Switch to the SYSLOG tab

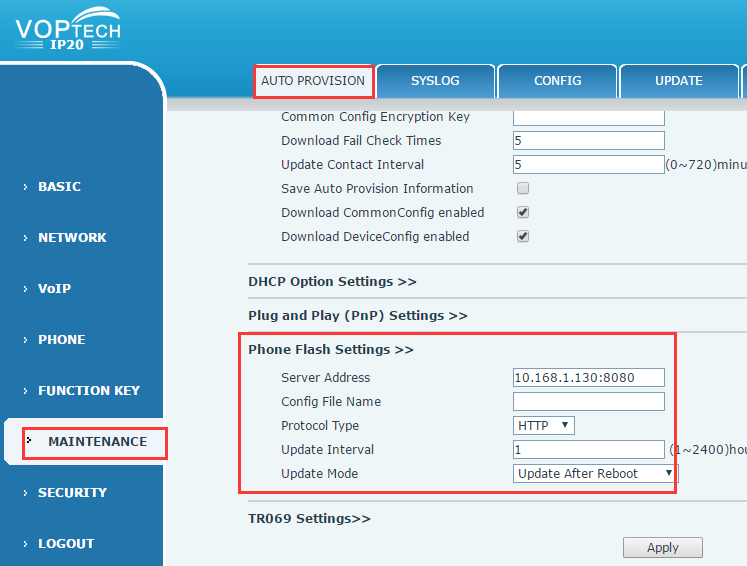click(435, 81)
